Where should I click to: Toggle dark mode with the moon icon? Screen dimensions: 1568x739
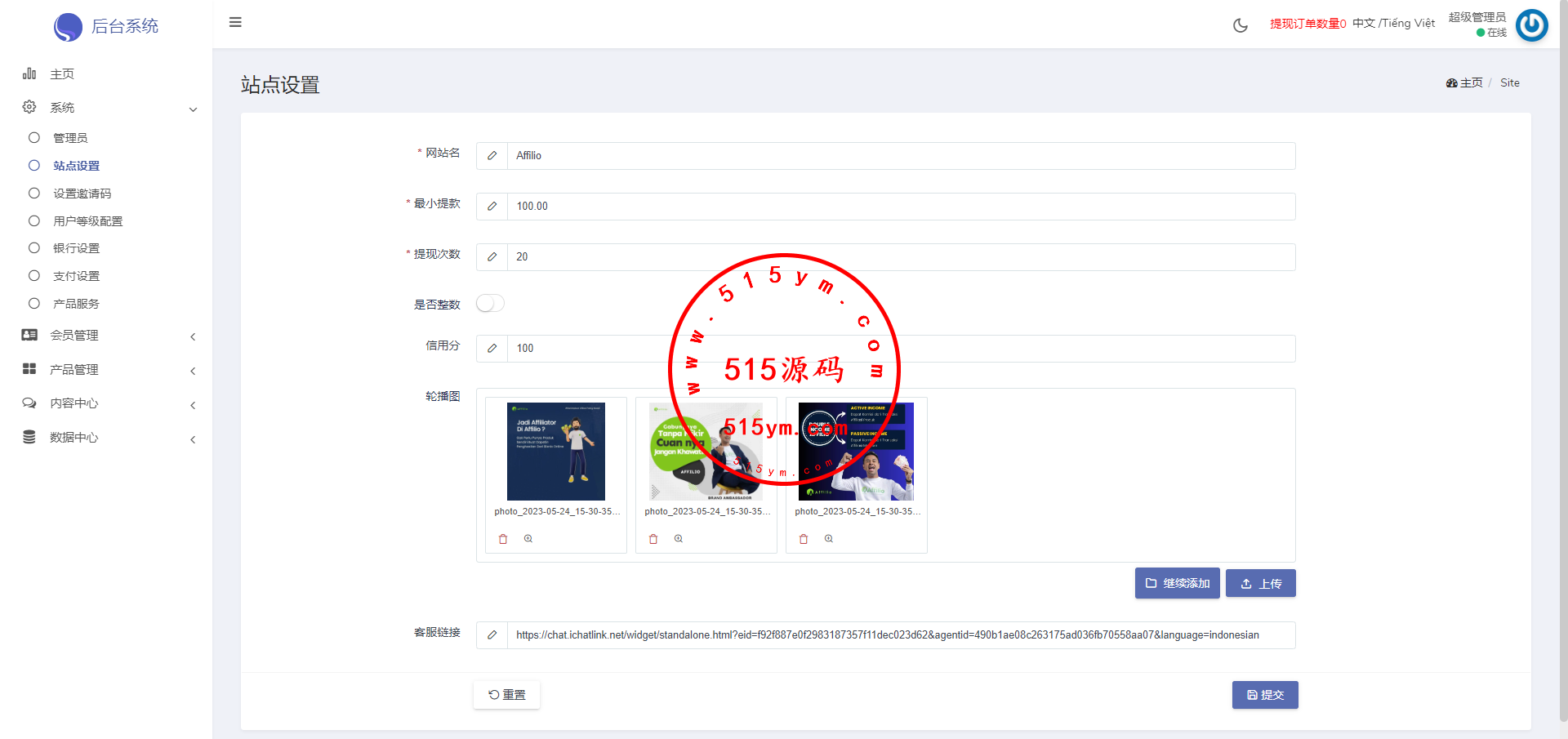[x=1240, y=25]
